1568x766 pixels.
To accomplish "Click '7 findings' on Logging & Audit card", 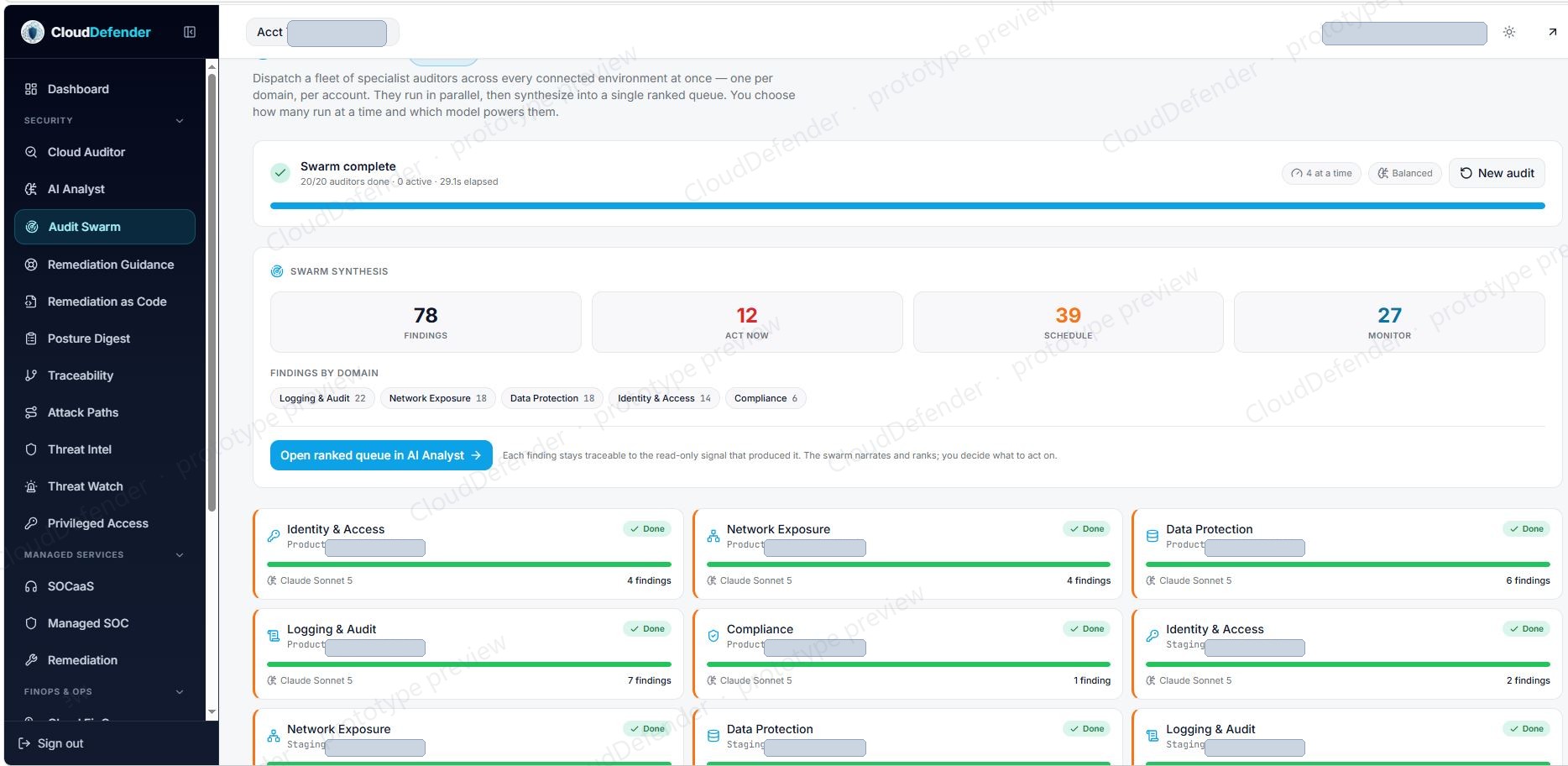I will pyautogui.click(x=649, y=680).
